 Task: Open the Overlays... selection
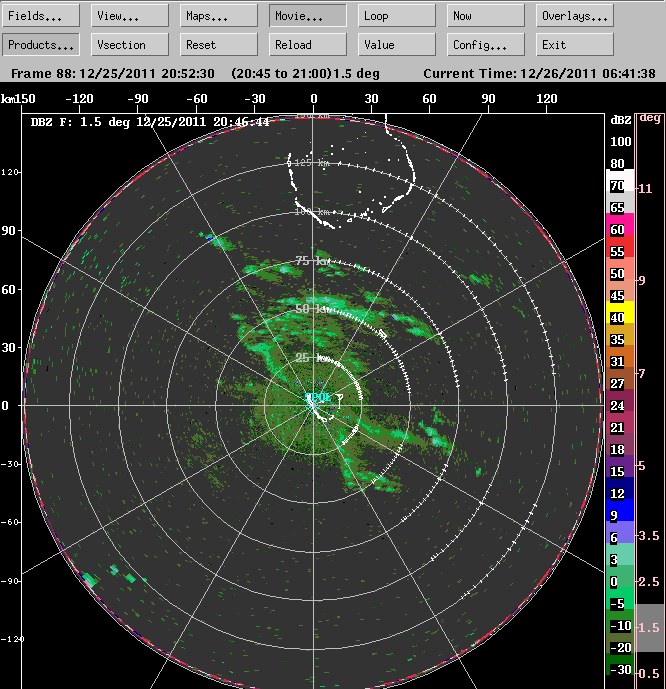[575, 16]
